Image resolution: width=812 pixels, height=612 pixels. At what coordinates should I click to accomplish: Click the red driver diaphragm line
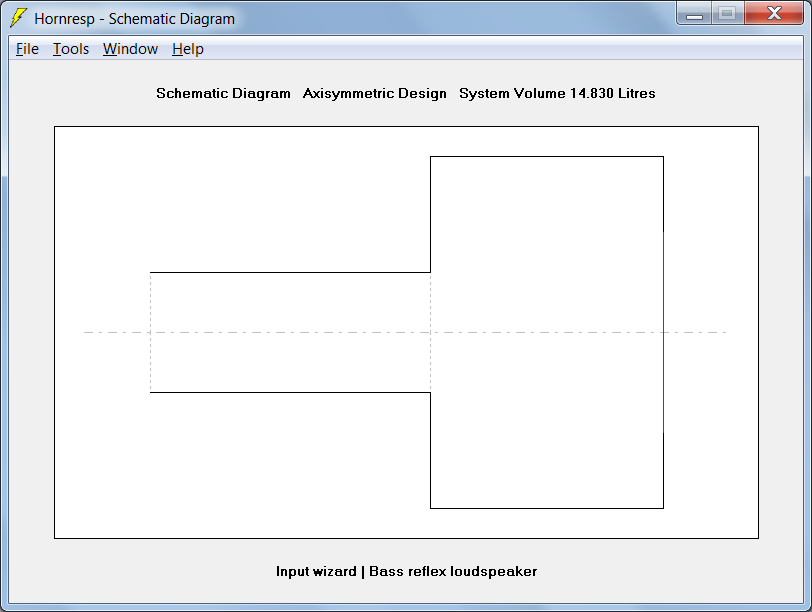[x=663, y=332]
